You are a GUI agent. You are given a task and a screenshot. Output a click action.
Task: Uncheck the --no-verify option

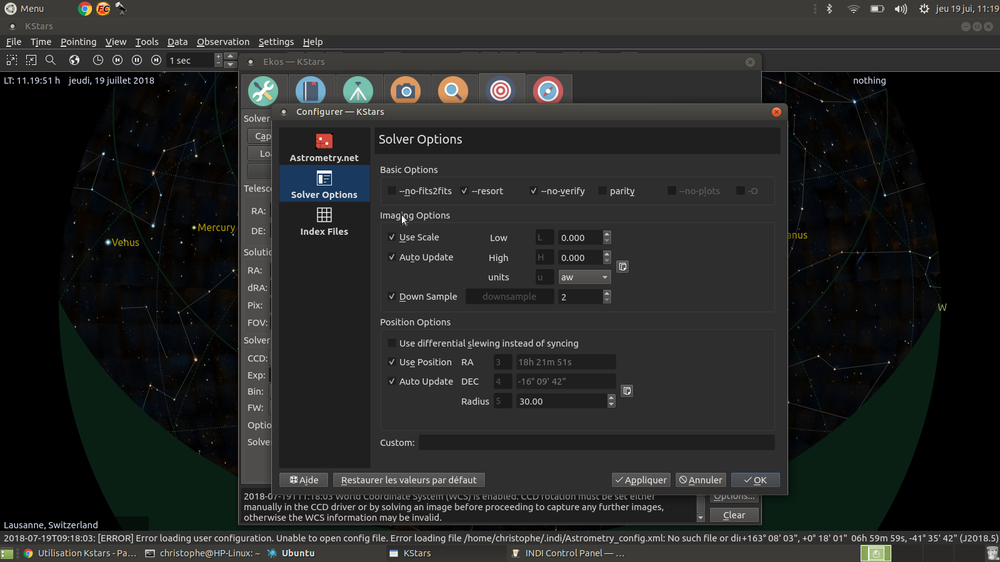tap(534, 191)
